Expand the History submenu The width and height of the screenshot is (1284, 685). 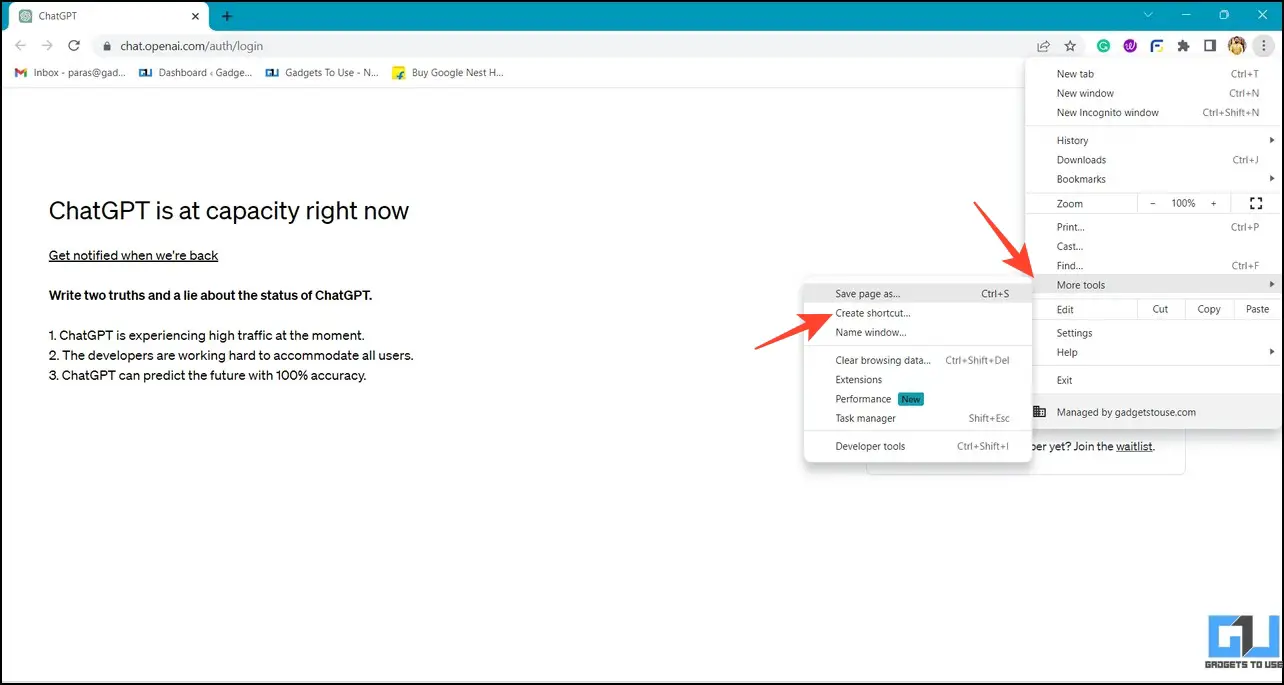point(1153,141)
